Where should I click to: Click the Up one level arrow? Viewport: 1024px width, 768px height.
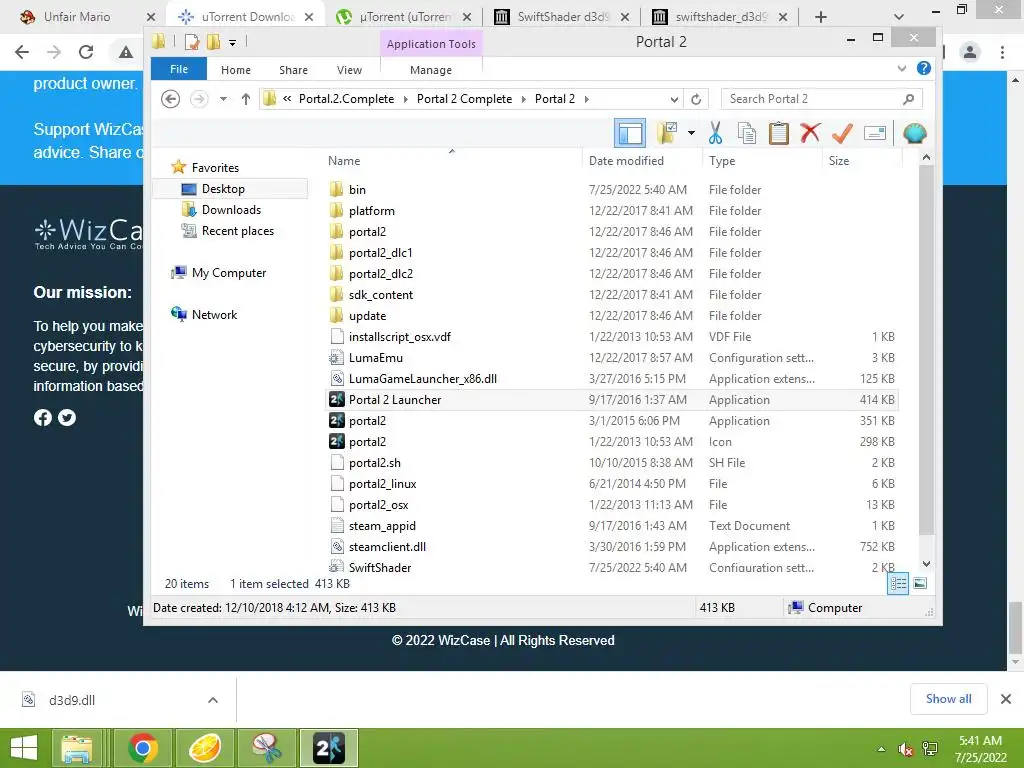click(246, 99)
